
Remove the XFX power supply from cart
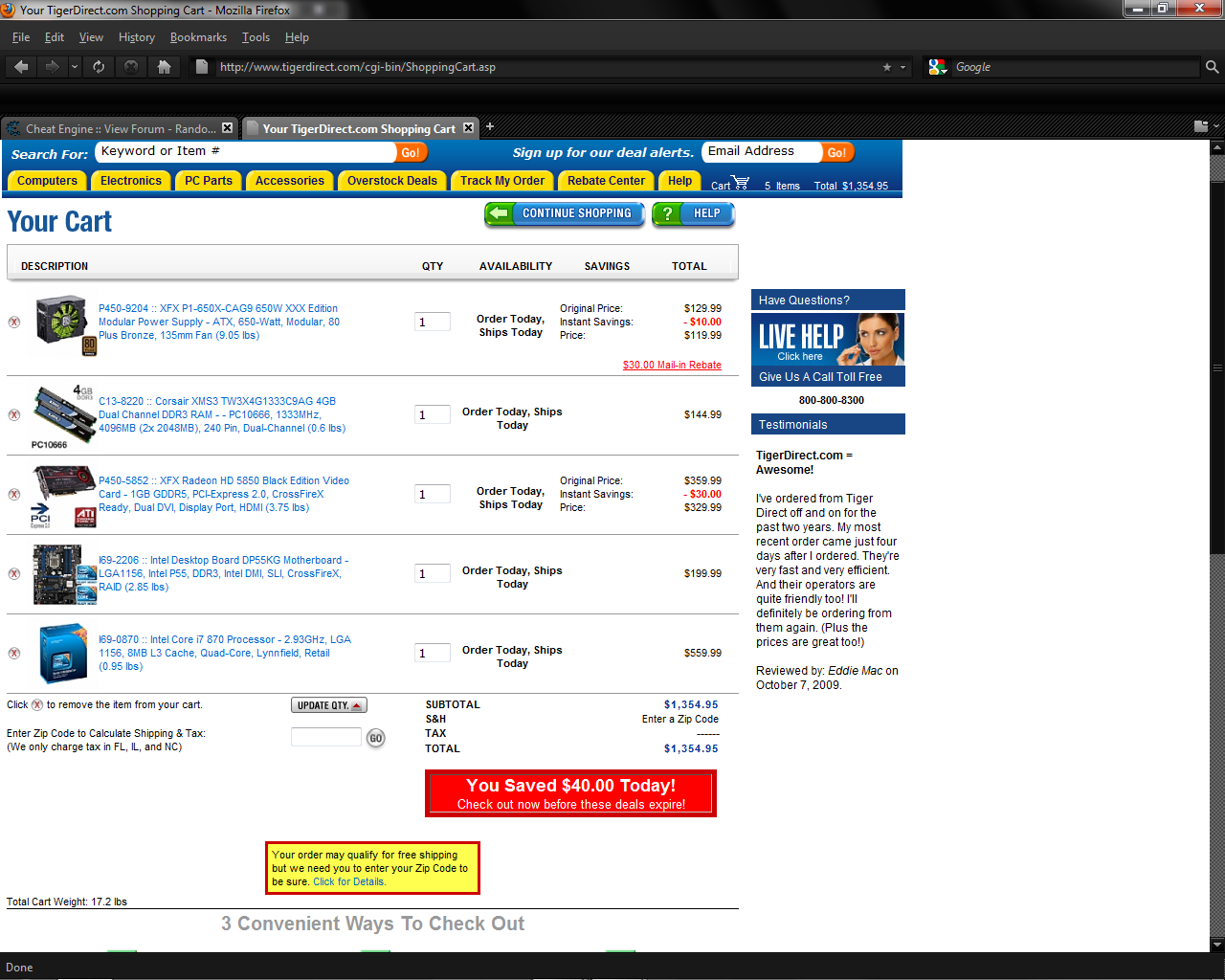[x=14, y=323]
